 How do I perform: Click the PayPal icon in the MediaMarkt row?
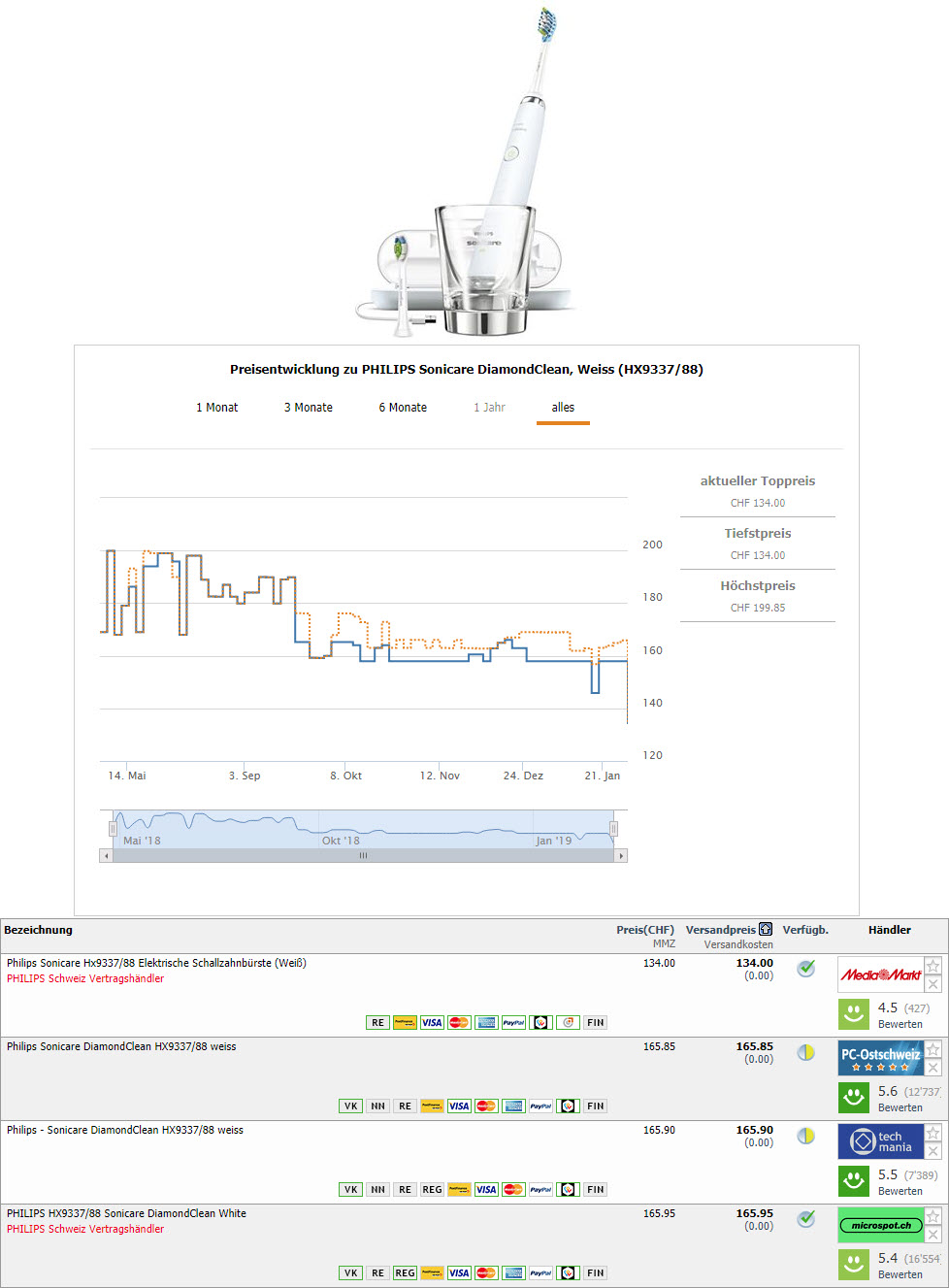click(x=513, y=1023)
